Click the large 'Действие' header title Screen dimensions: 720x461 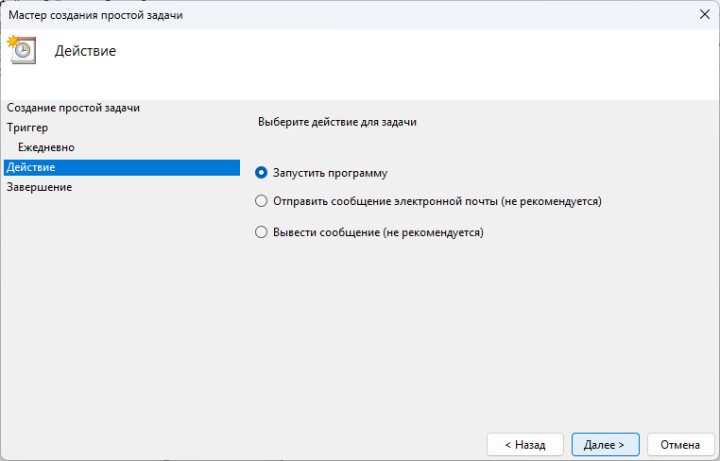pos(85,51)
